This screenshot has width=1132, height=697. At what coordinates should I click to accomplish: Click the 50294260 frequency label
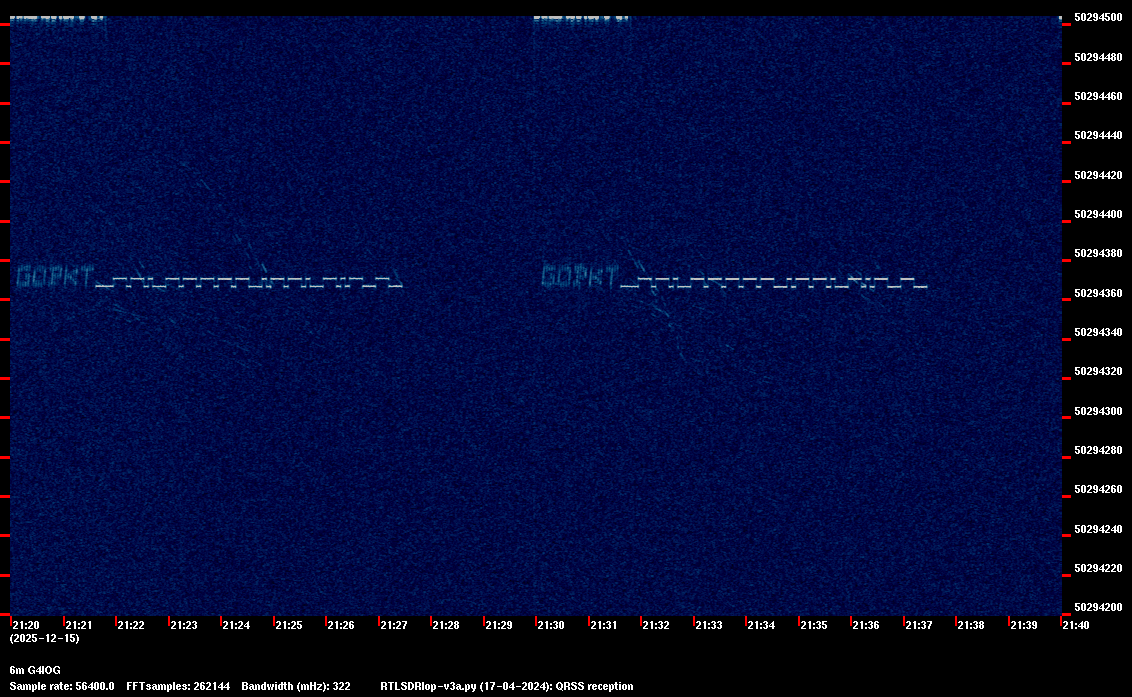[x=1098, y=489]
